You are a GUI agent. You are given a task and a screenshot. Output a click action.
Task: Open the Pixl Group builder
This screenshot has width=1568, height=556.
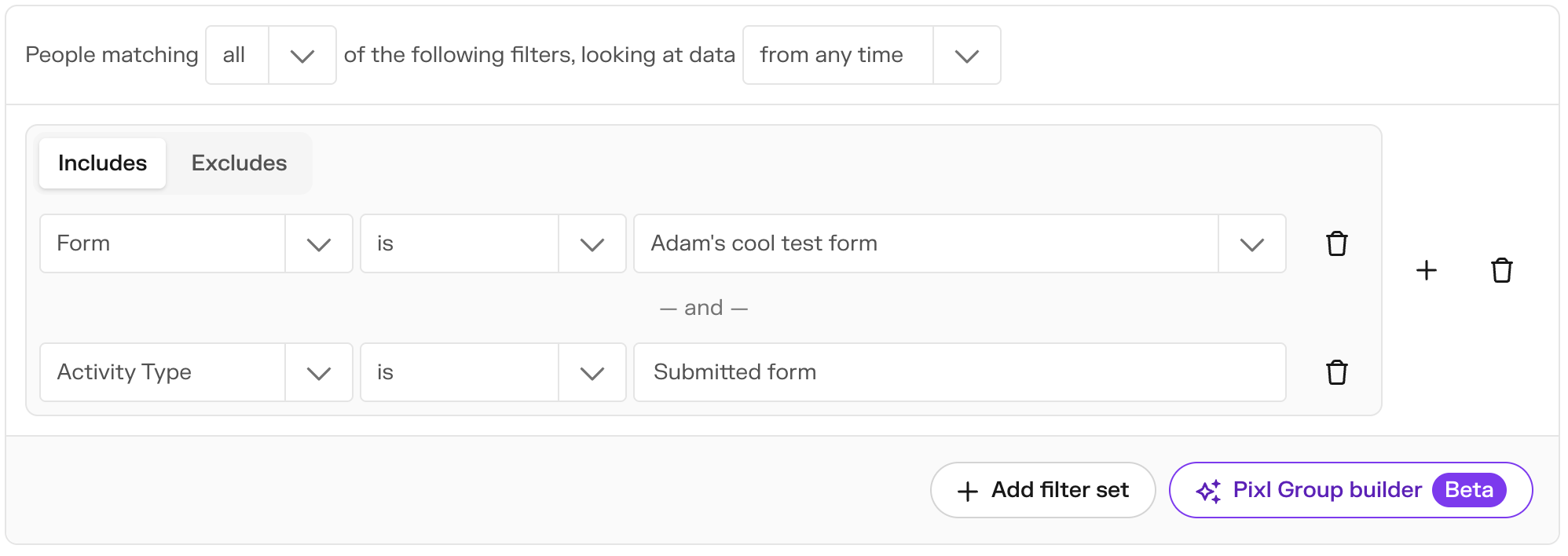[1350, 490]
